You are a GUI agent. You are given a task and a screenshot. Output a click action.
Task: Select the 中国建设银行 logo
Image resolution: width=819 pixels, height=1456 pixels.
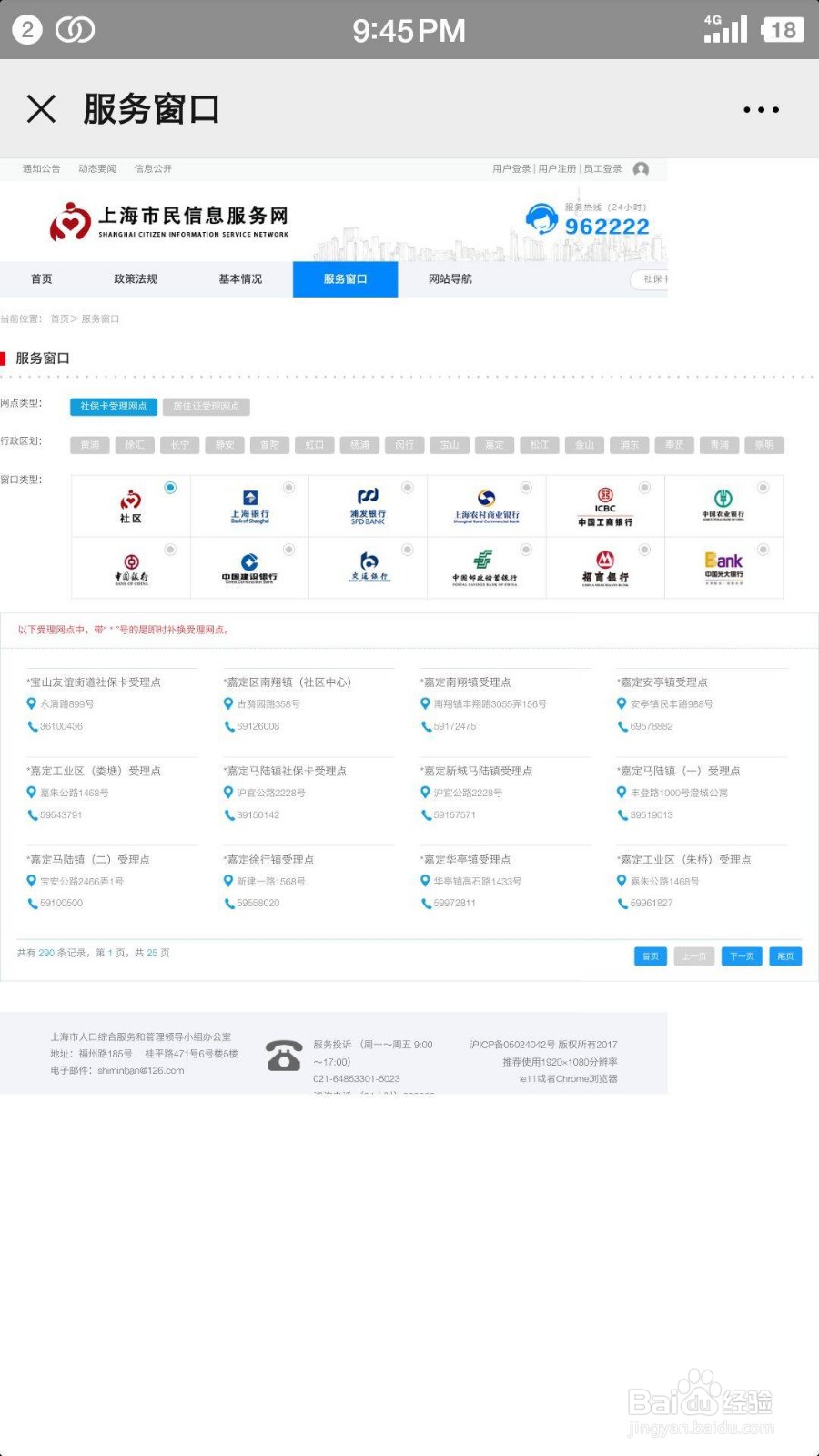click(249, 569)
